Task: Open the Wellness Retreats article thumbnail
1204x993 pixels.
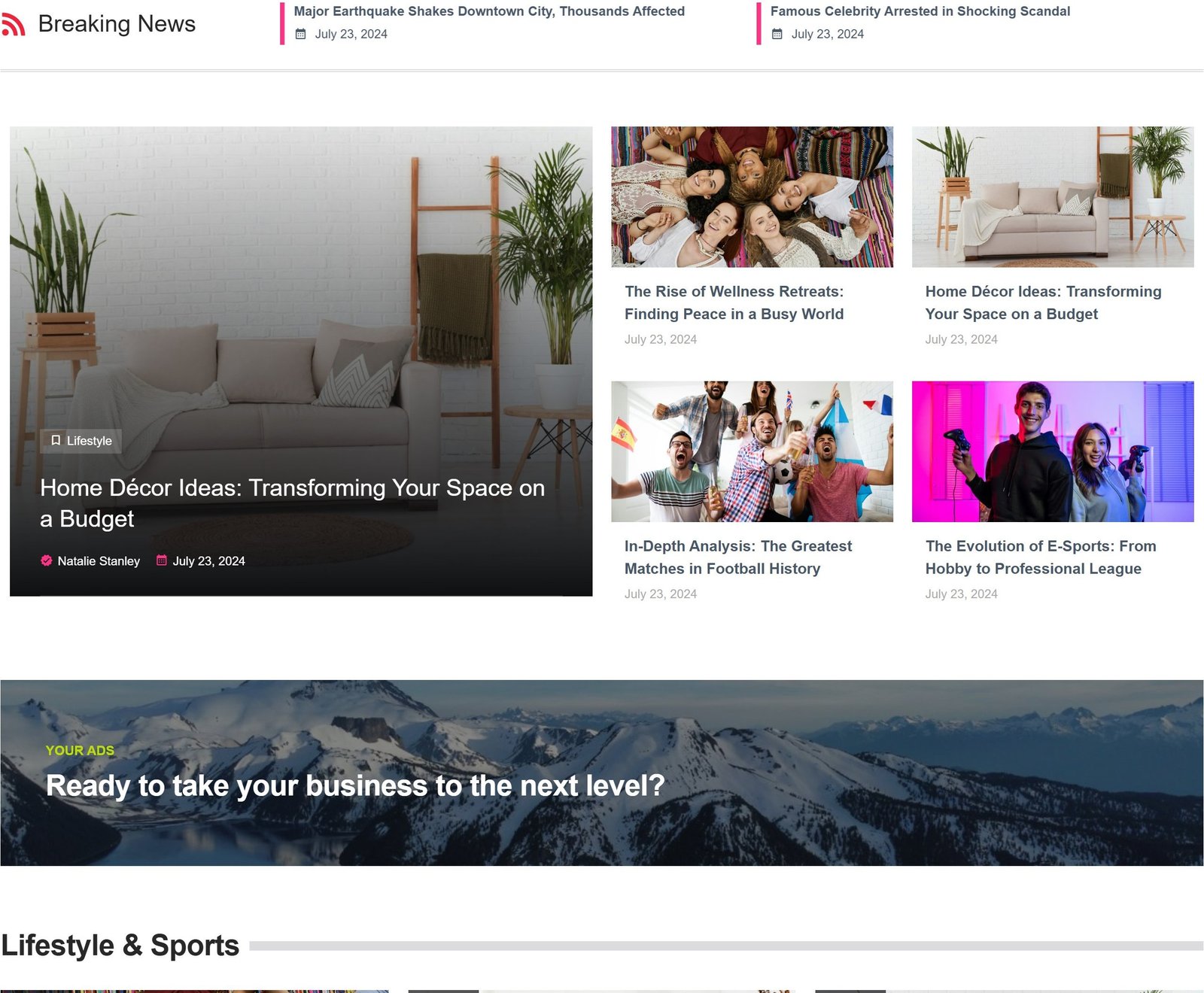Action: (752, 196)
